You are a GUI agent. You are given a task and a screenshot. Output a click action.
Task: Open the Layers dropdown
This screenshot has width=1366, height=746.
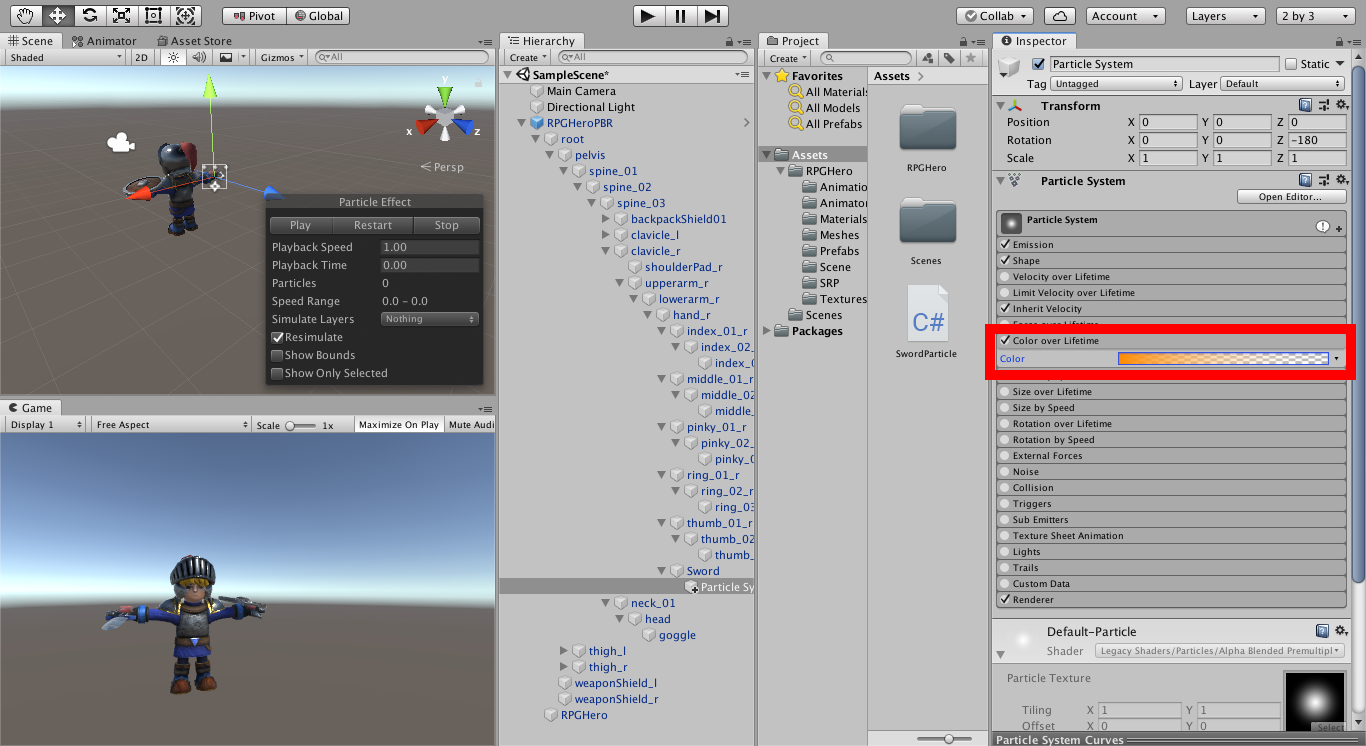click(1226, 16)
